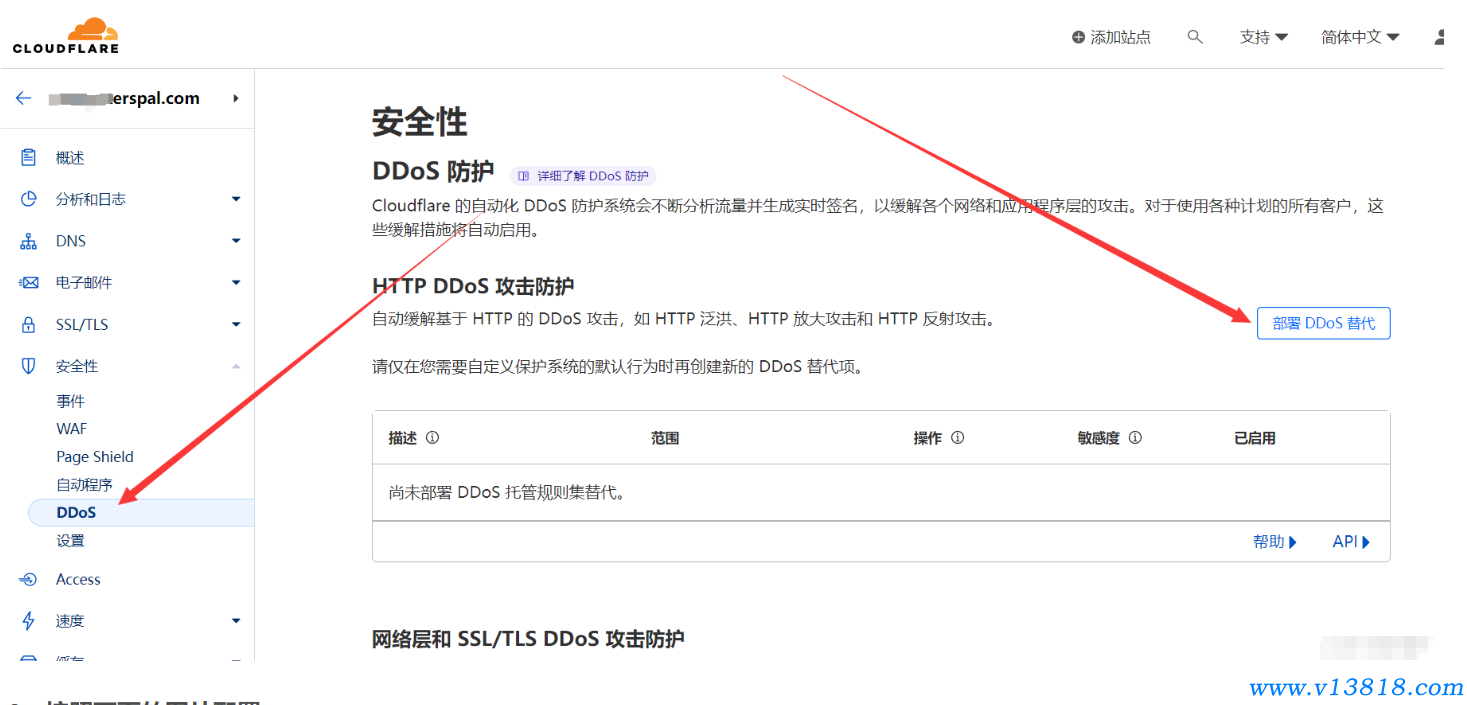
Task: Click the info icon beside 敏感度
Action: 1134,438
